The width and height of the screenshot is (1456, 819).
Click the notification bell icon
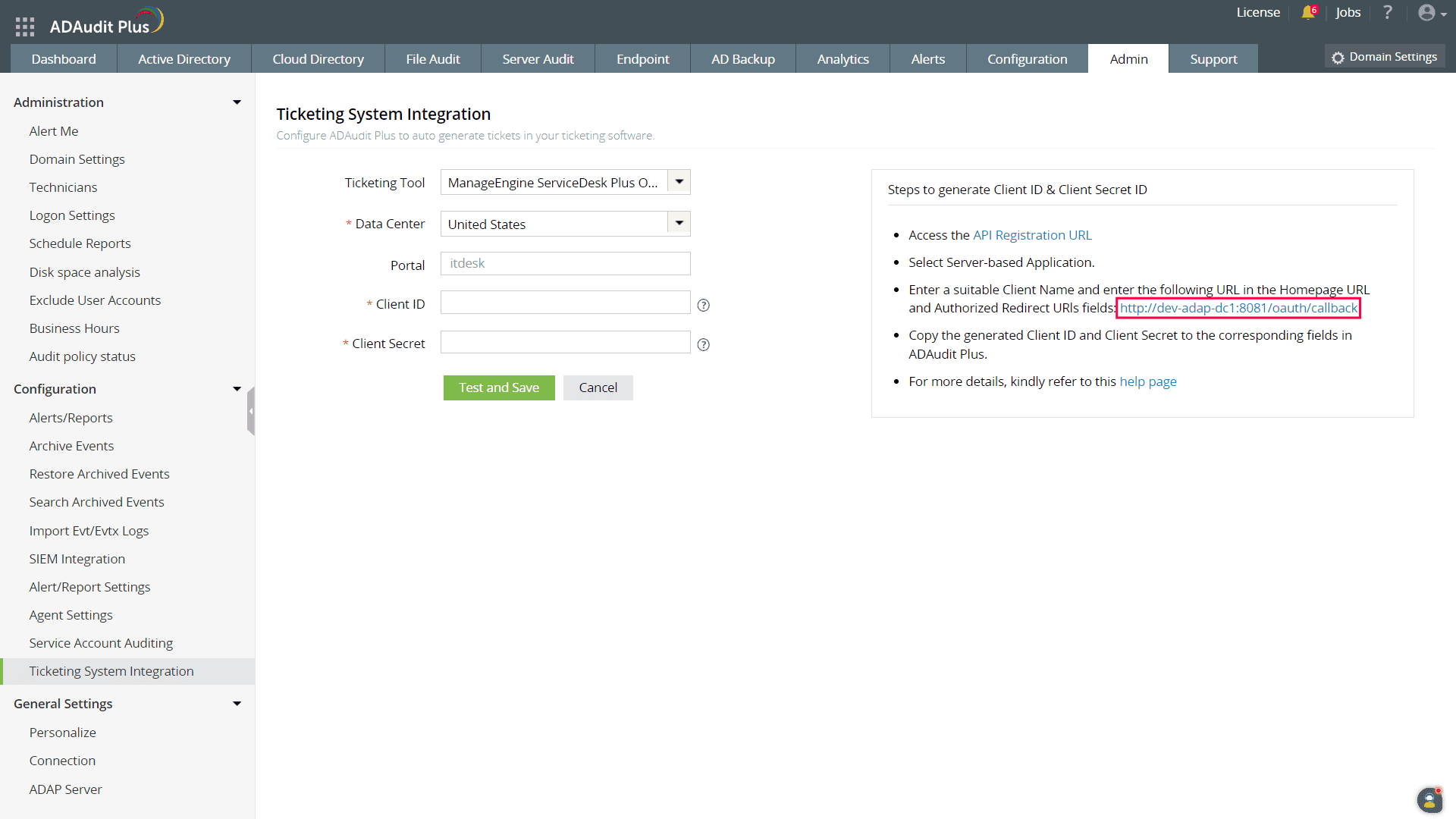tap(1308, 12)
